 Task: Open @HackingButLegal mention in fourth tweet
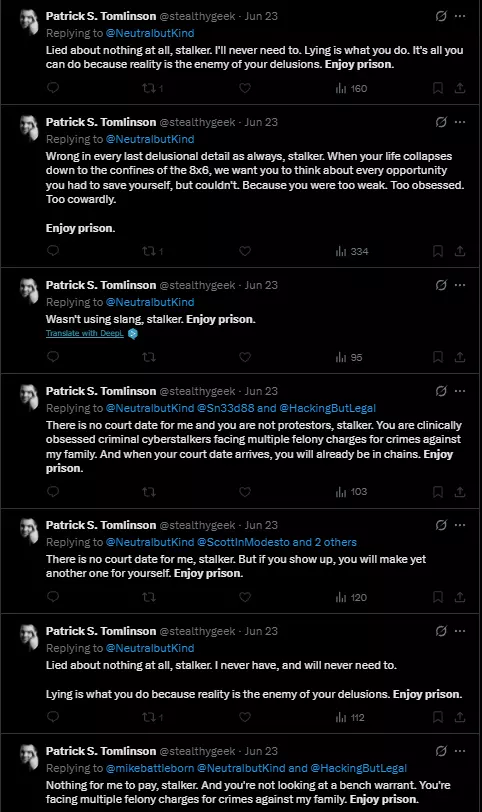pos(328,408)
